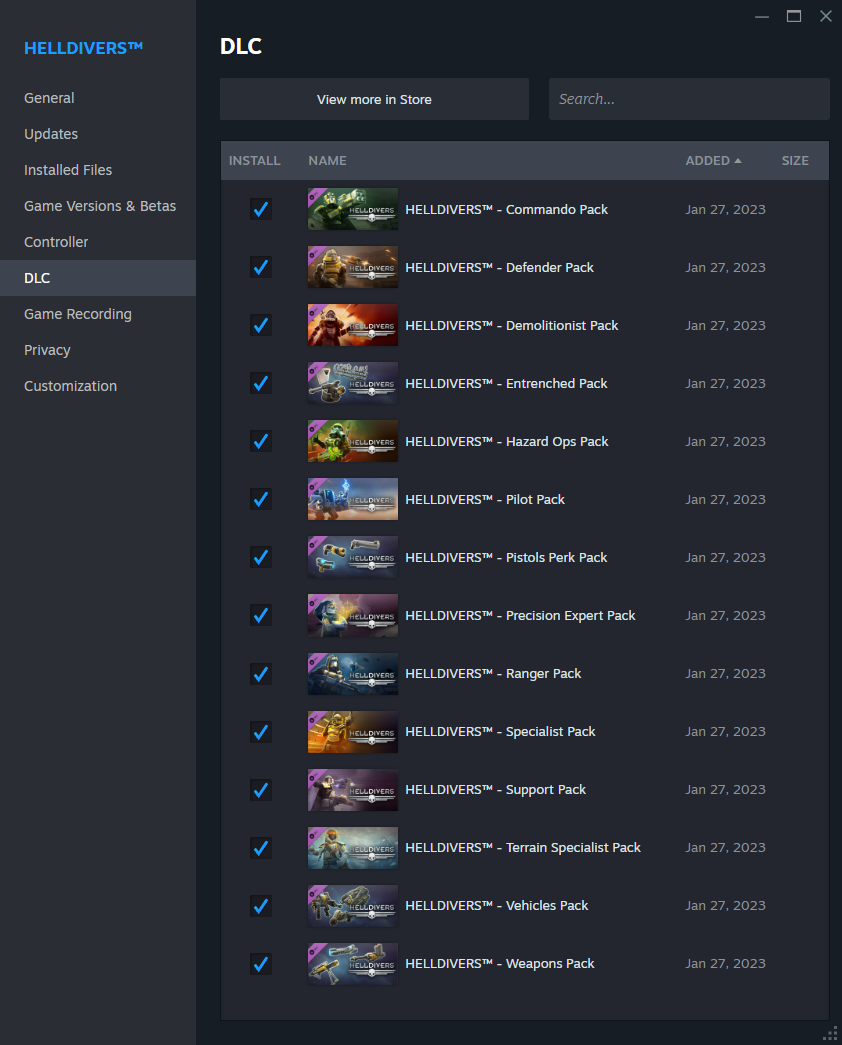Switch to the Privacy tab
The image size is (842, 1045).
(x=98, y=350)
